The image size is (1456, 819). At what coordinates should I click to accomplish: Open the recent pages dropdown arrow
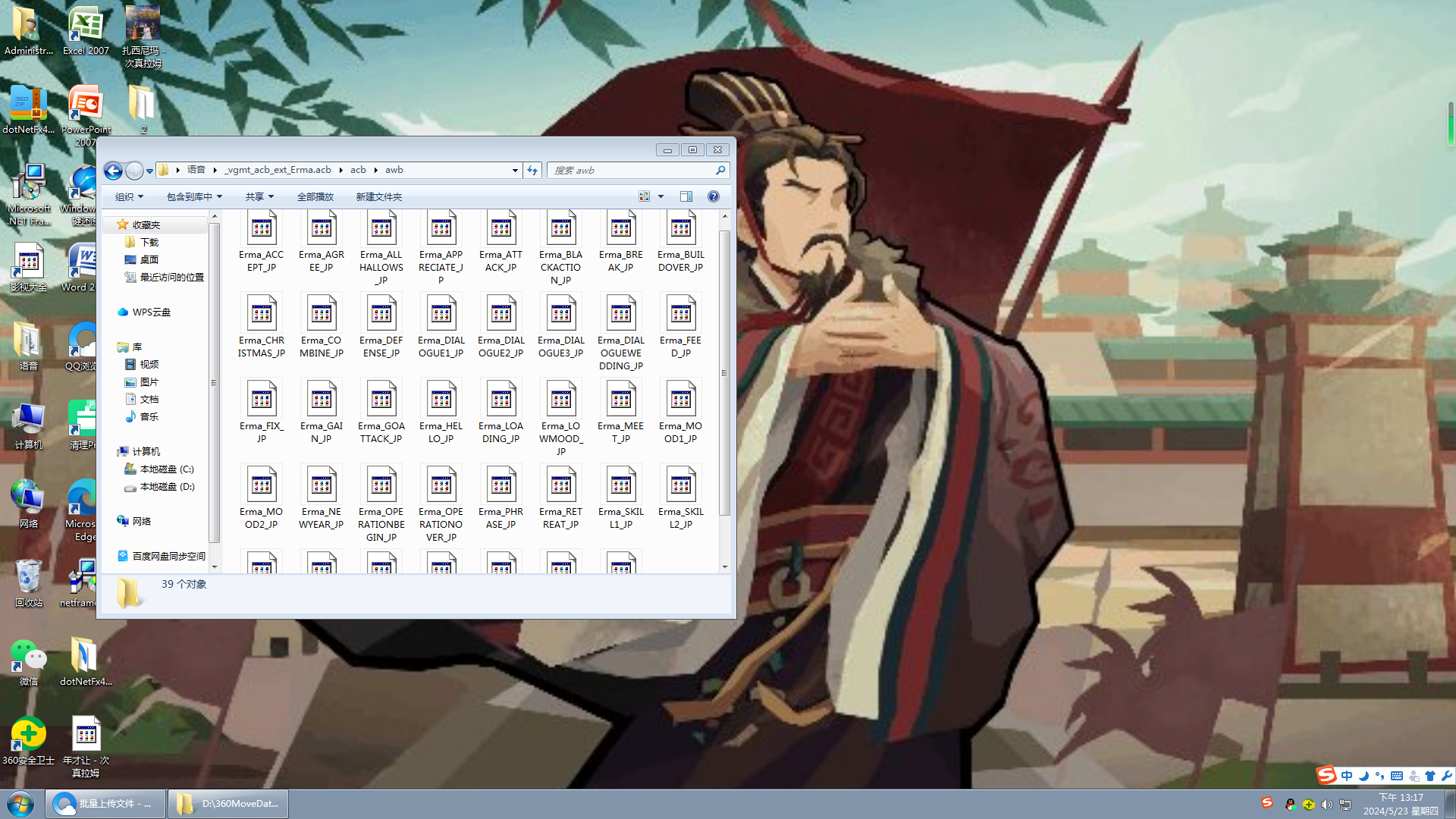pos(149,171)
